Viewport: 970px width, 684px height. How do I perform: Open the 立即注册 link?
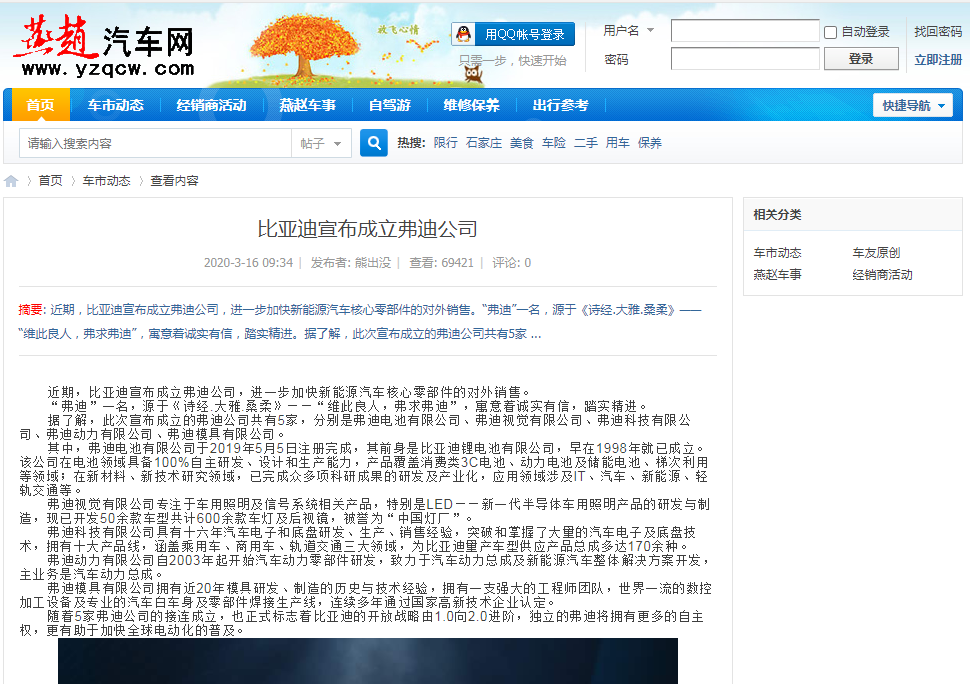[x=938, y=59]
